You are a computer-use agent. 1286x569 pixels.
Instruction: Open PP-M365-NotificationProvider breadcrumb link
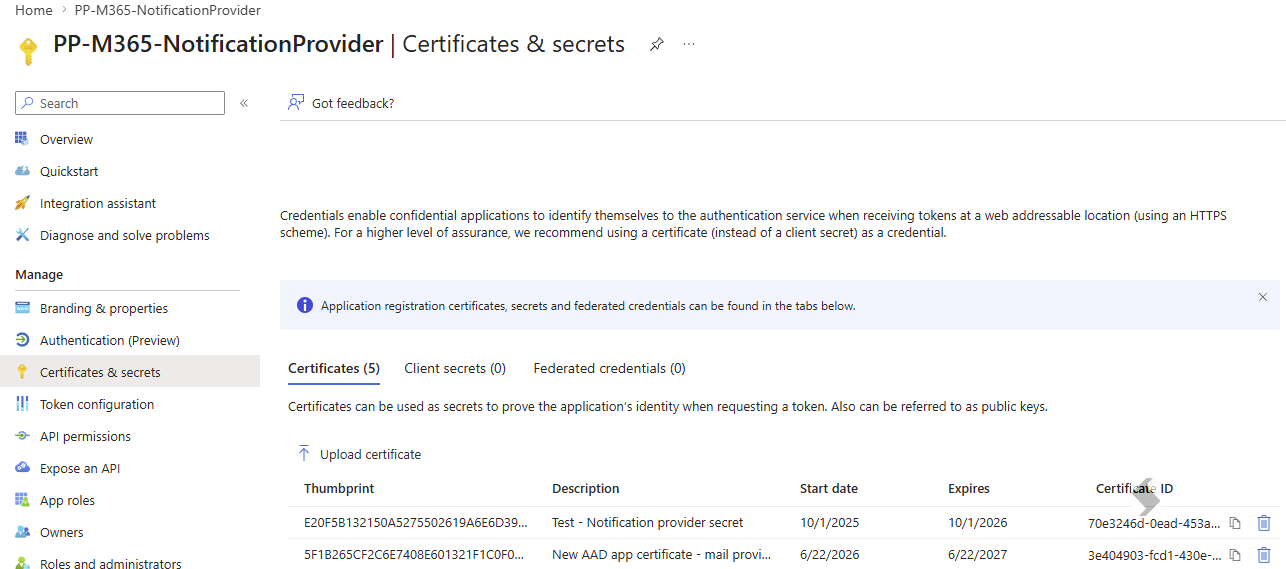click(x=168, y=10)
